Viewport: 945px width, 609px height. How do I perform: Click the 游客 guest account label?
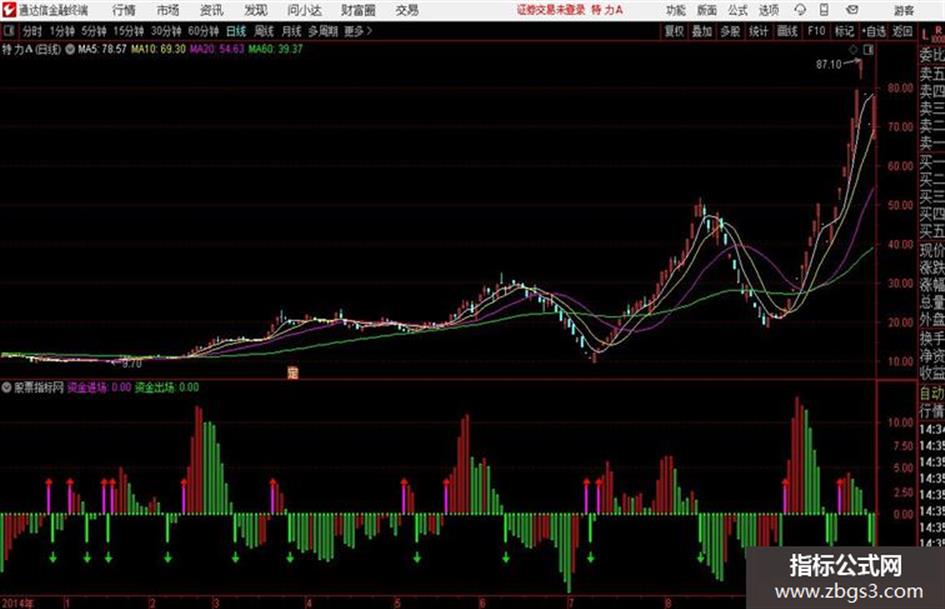[x=904, y=10]
